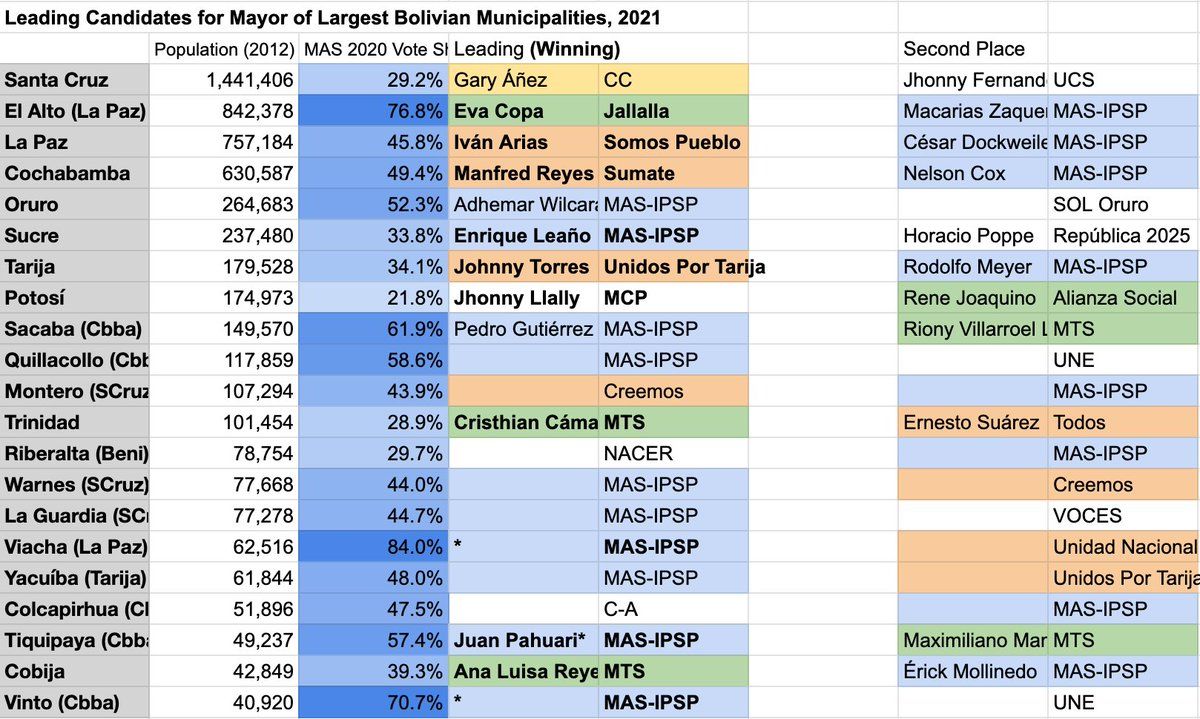This screenshot has width=1200, height=719.
Task: Click the Jhonny Llally cell
Action: (523, 298)
